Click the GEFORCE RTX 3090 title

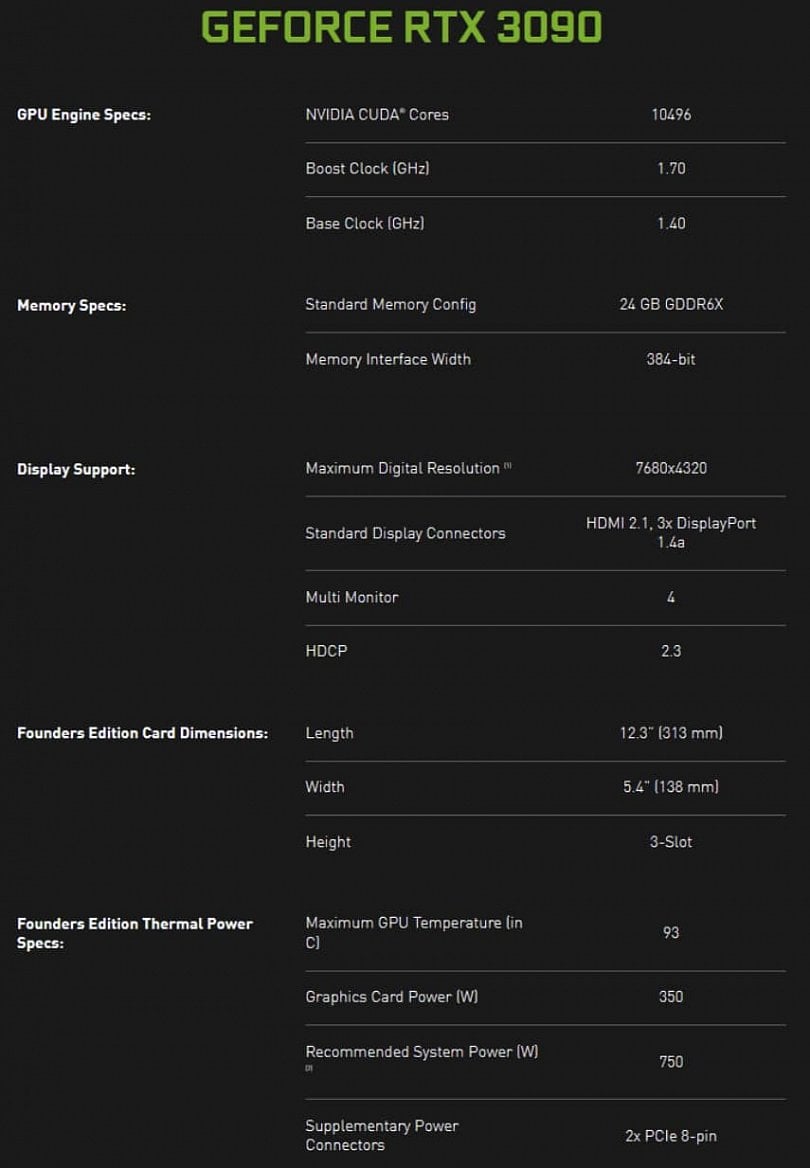click(x=405, y=27)
